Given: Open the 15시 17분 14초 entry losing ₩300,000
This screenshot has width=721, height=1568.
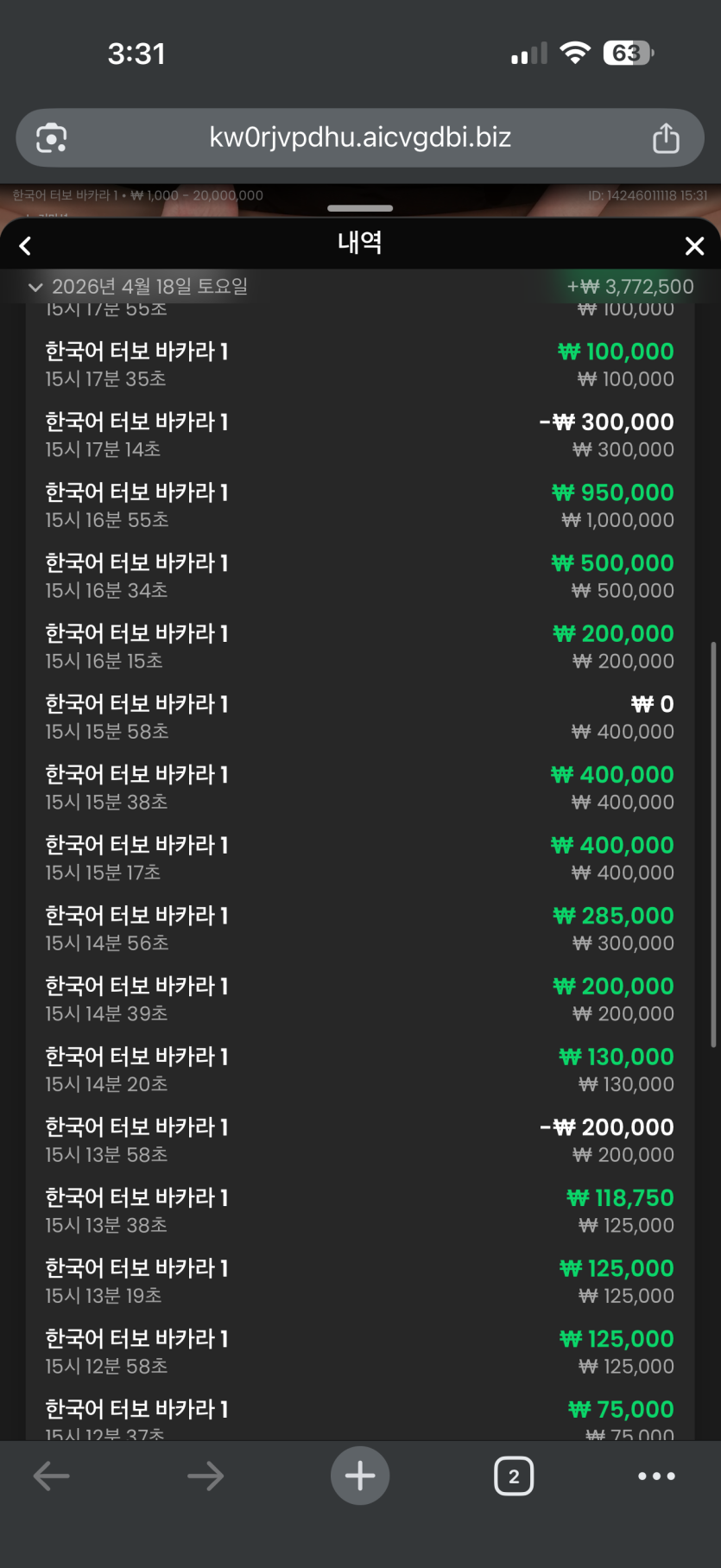Looking at the screenshot, I should coord(359,435).
